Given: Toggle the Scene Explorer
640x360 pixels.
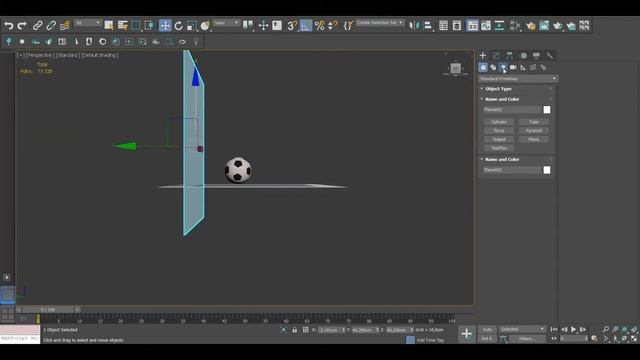Looking at the screenshot, I should 443,26.
